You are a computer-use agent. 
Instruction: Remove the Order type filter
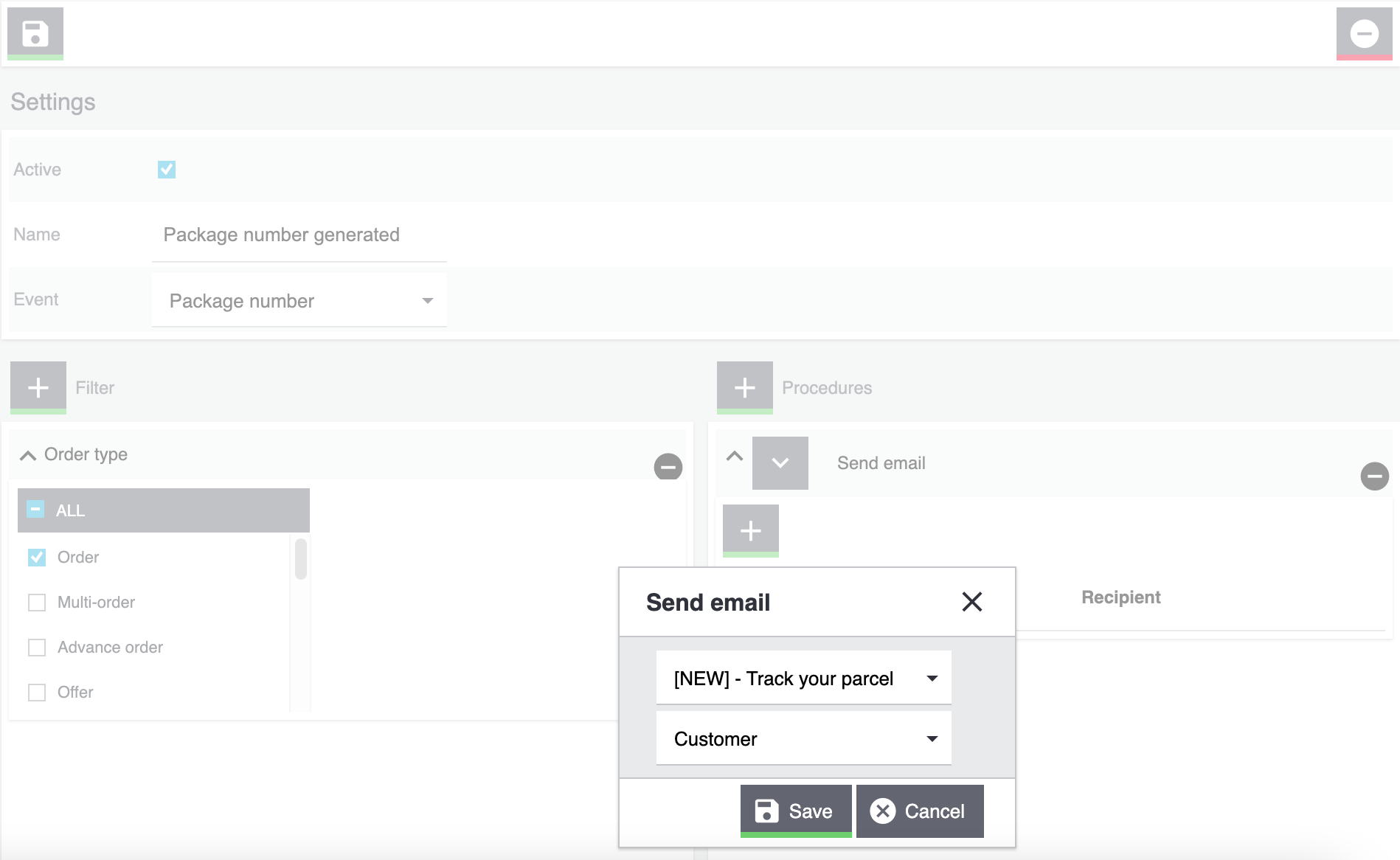(668, 466)
